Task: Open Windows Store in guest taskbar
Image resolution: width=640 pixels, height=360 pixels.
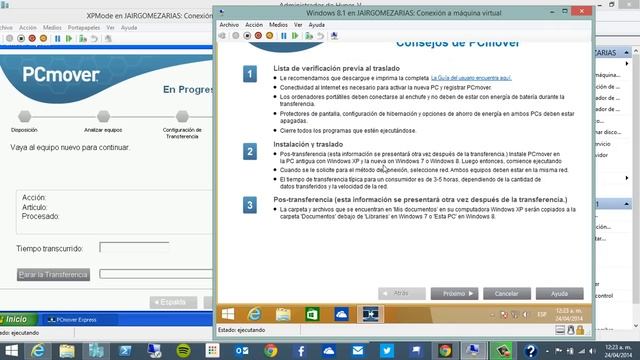Action: pos(312,314)
